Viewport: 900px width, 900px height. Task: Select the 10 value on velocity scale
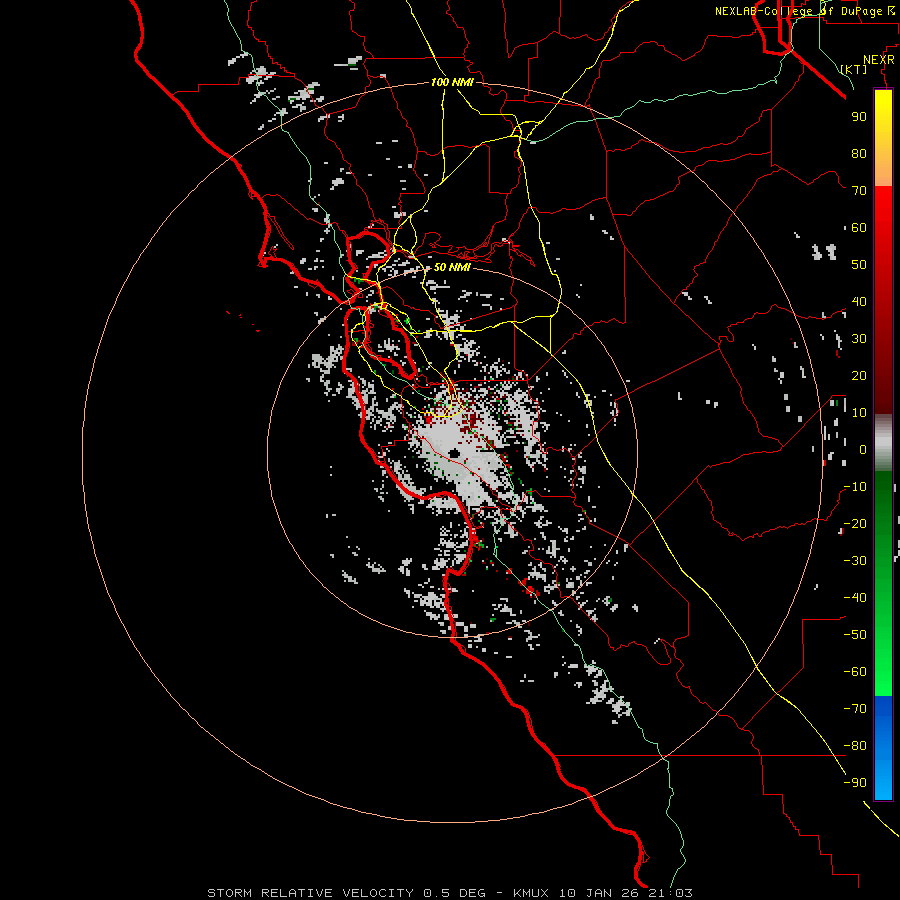[859, 413]
